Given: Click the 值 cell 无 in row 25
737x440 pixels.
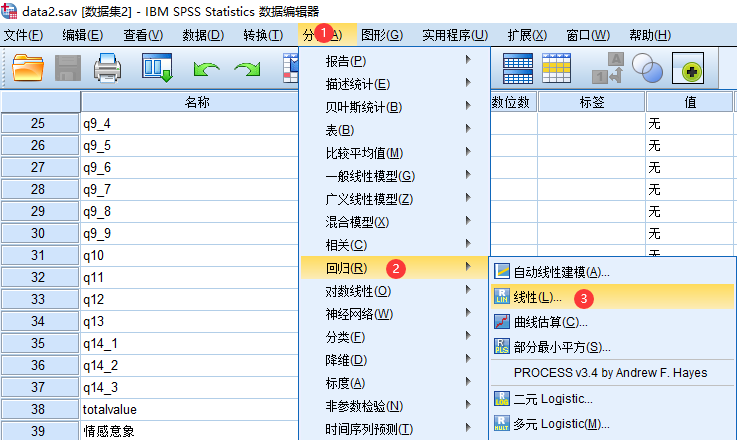Looking at the screenshot, I should 690,123.
